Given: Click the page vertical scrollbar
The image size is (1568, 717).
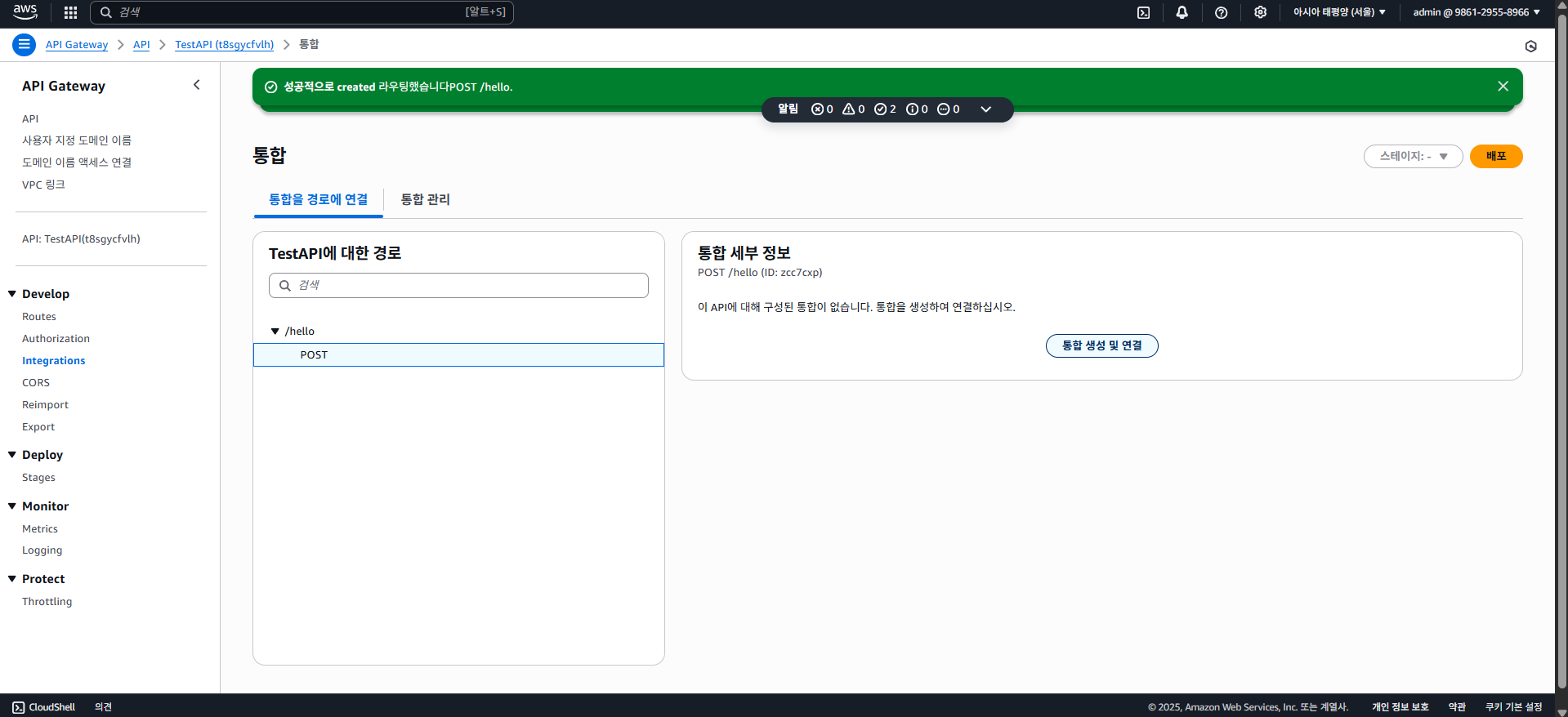Looking at the screenshot, I should click(x=1561, y=351).
